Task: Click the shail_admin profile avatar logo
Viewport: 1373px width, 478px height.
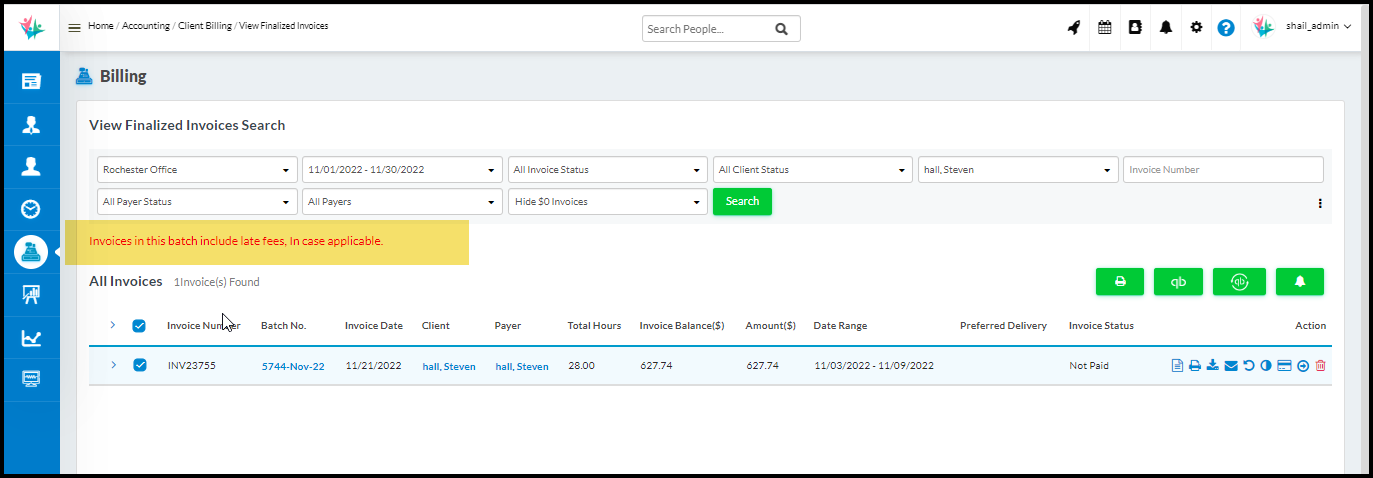Action: [x=1263, y=27]
